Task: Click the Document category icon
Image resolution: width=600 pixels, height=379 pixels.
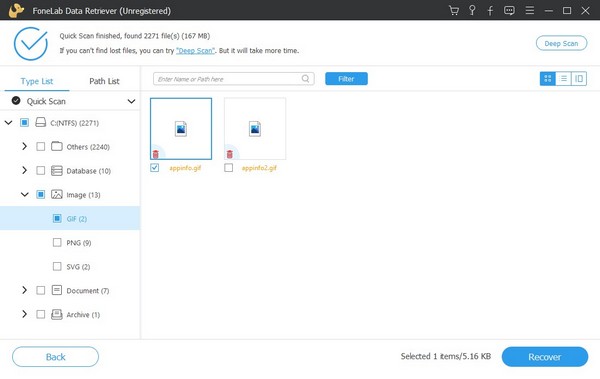Action: [x=57, y=290]
